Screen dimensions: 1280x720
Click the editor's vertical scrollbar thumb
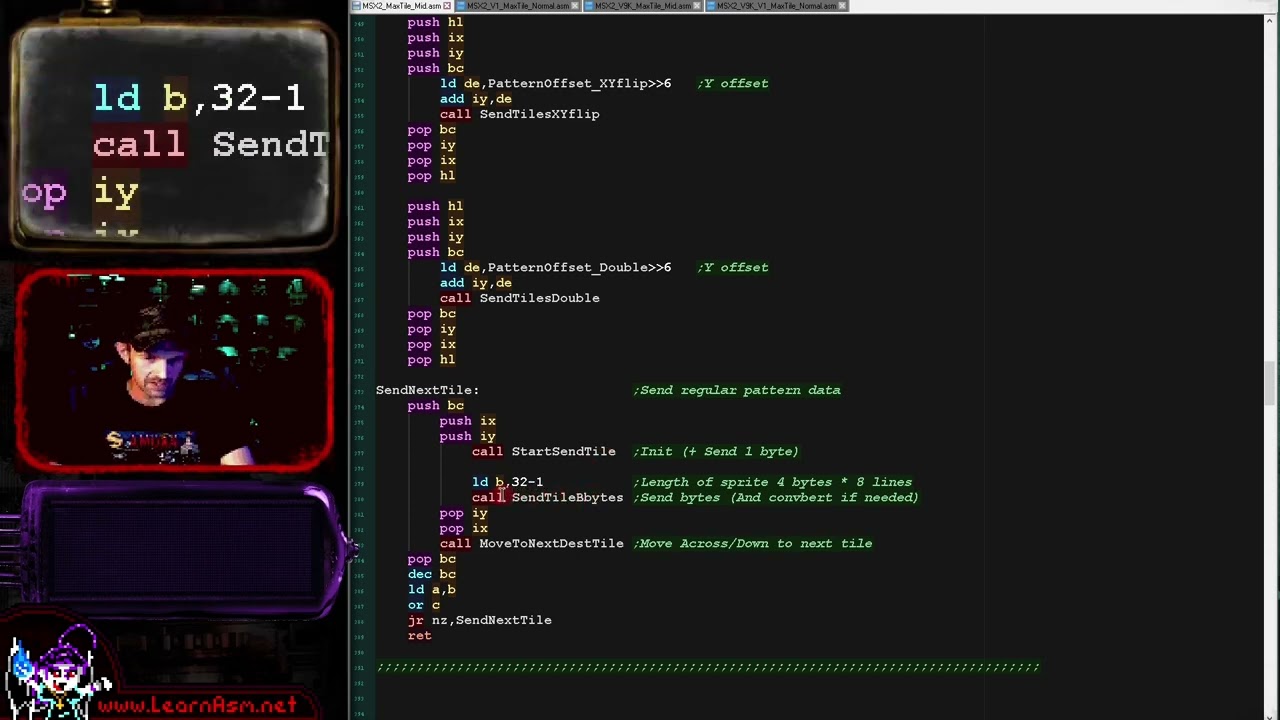tap(1271, 382)
